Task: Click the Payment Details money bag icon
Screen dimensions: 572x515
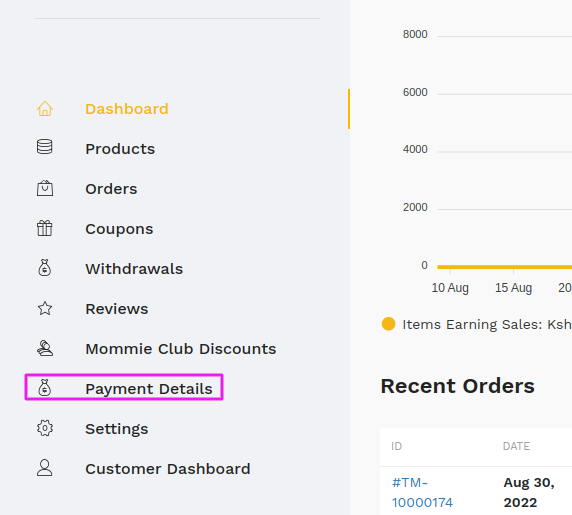Action: pos(45,388)
